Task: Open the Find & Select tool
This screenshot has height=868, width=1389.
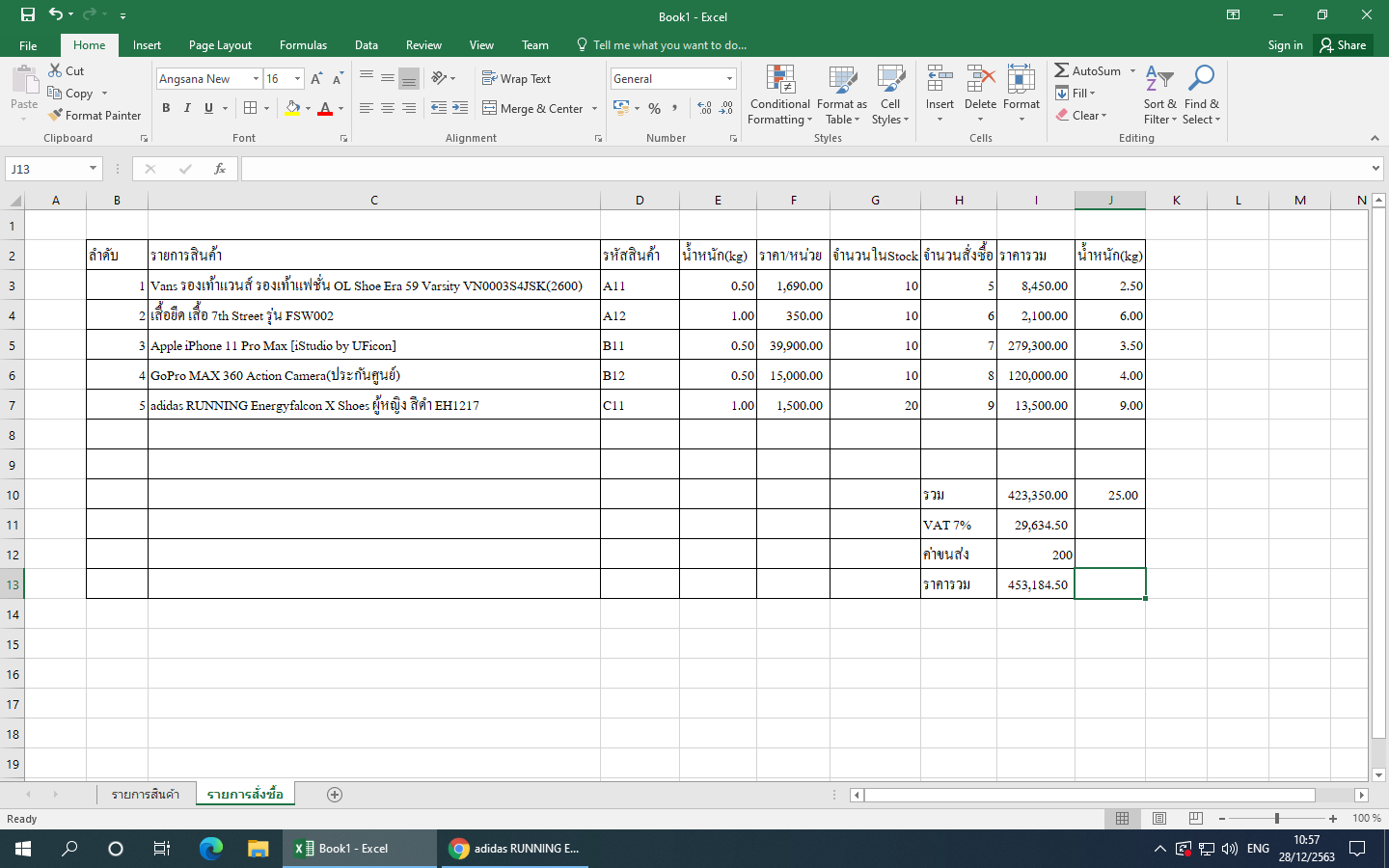Action: pos(1201,95)
